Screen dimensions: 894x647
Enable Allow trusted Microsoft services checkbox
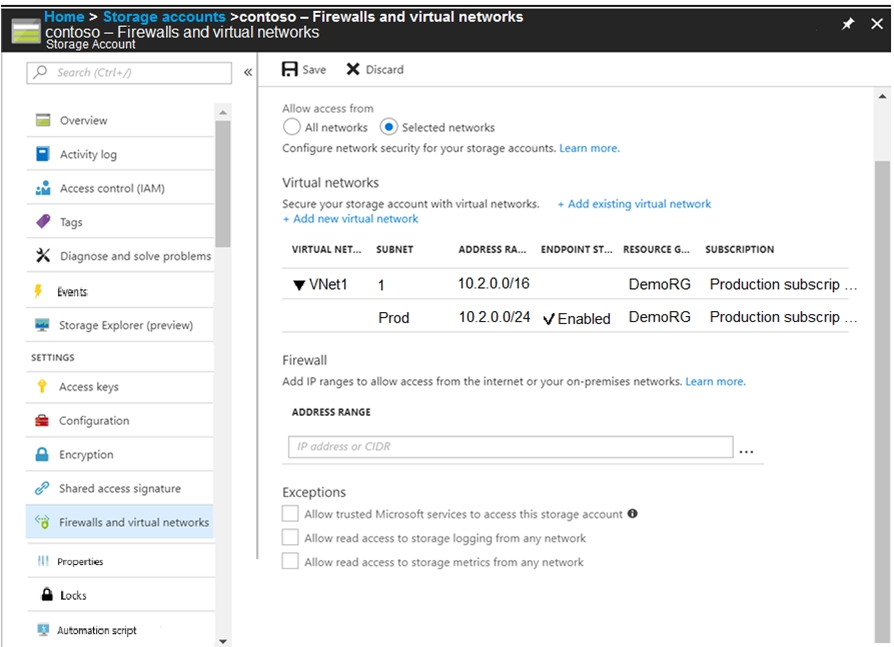click(x=290, y=514)
